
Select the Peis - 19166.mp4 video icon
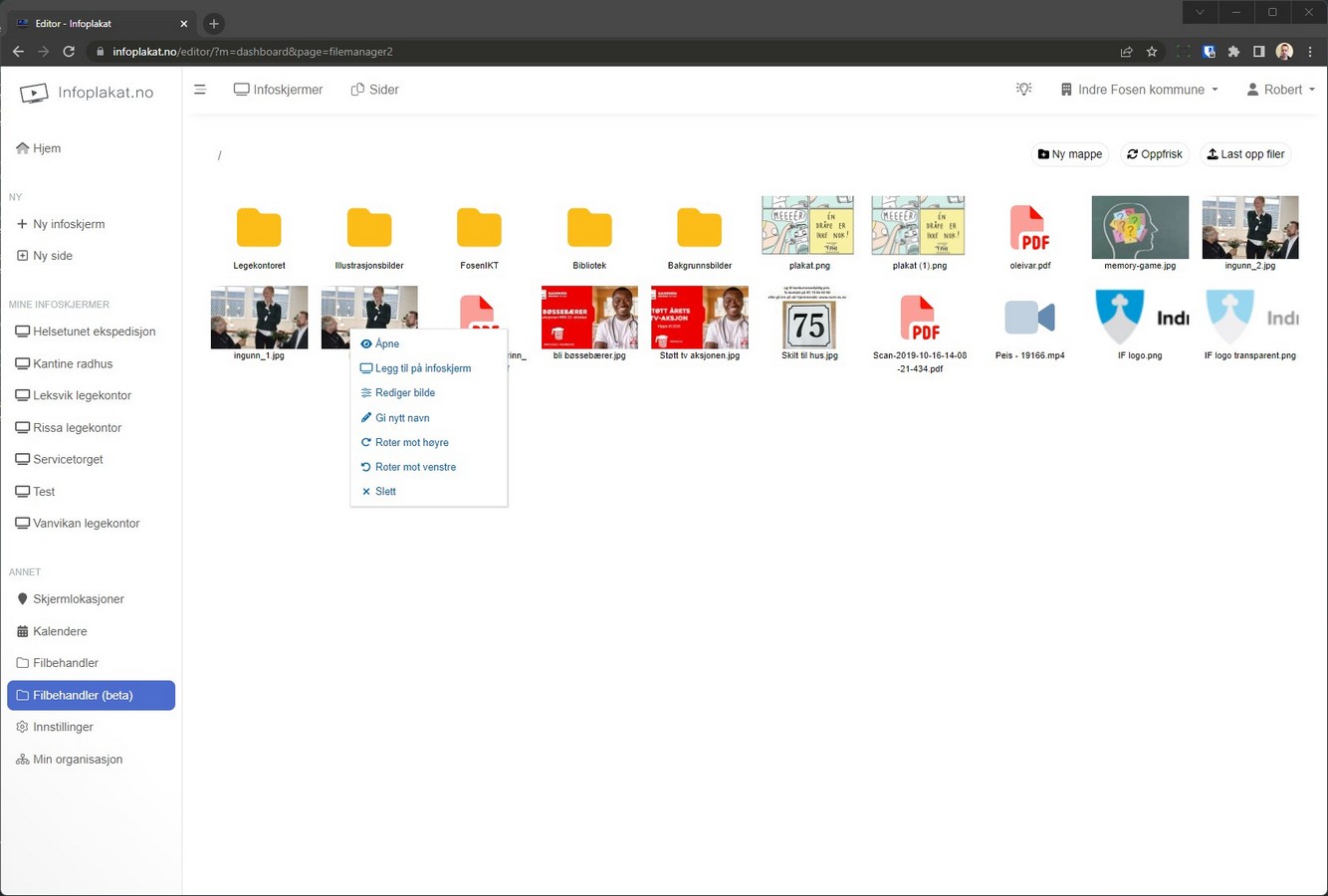(1029, 319)
